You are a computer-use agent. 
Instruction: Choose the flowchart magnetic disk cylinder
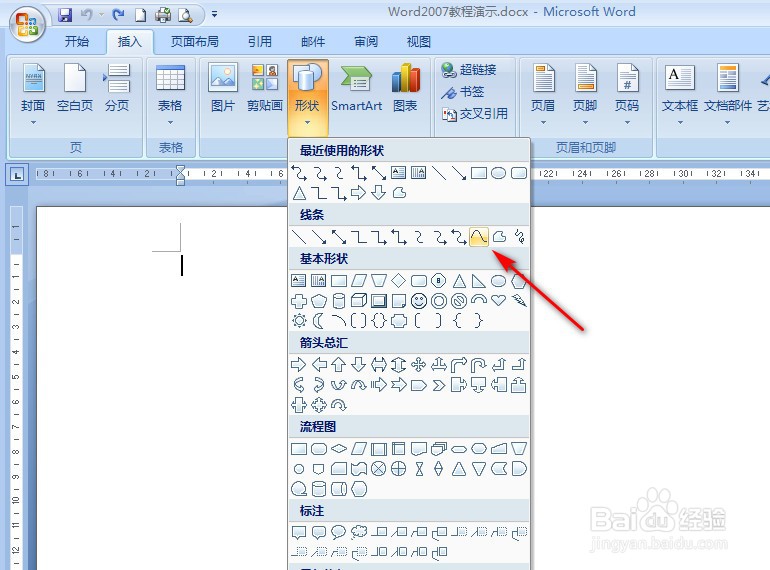coord(319,489)
